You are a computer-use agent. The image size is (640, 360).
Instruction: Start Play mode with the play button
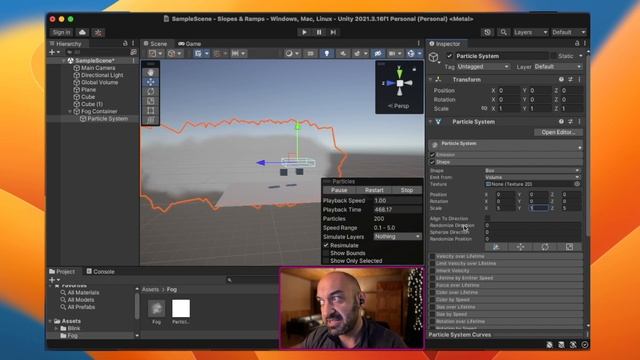click(304, 32)
